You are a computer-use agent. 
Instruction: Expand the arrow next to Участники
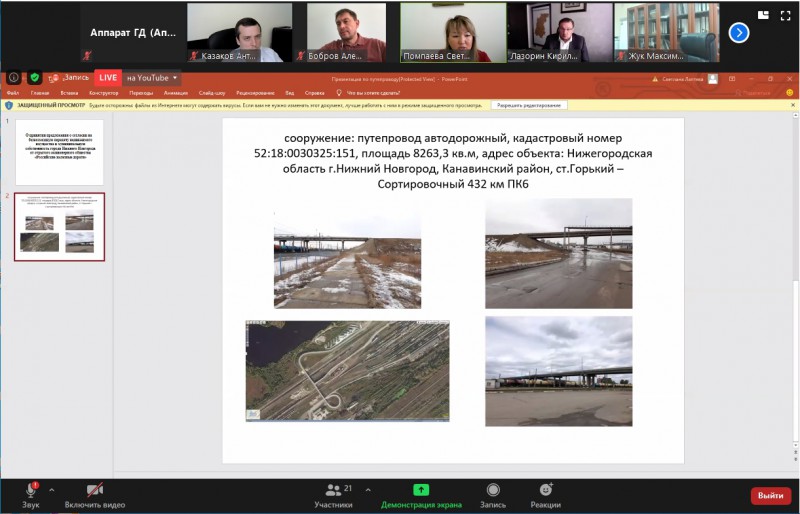pos(368,490)
